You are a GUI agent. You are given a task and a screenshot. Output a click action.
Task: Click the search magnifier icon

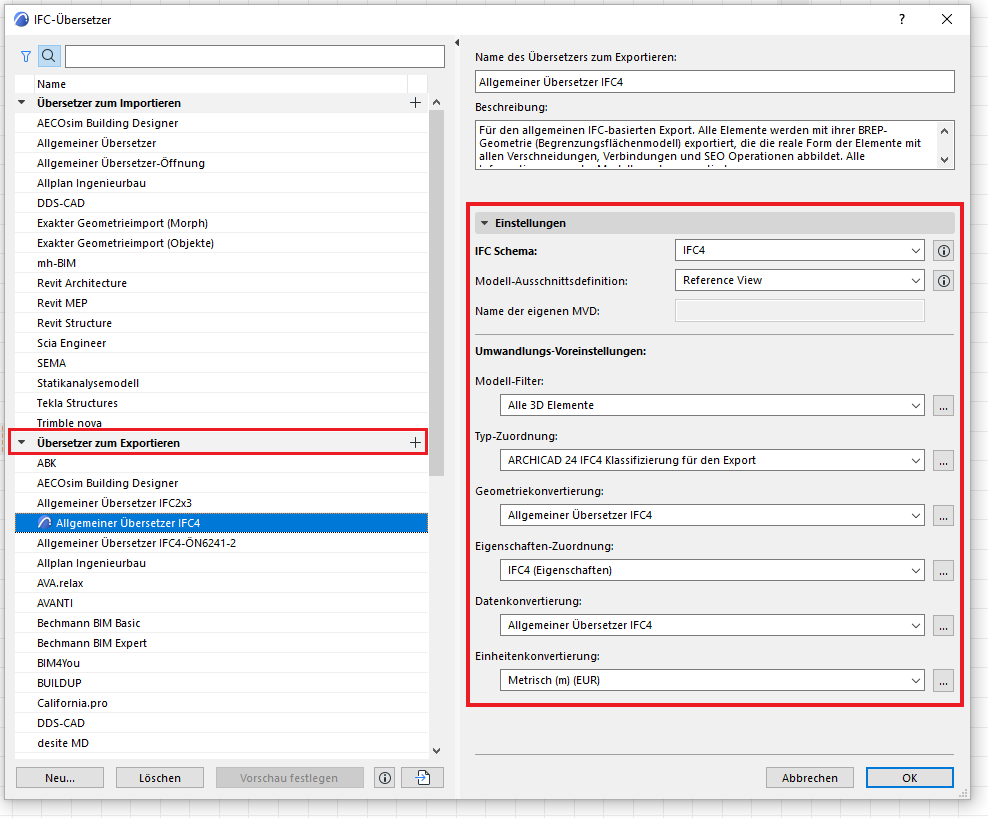tap(48, 56)
